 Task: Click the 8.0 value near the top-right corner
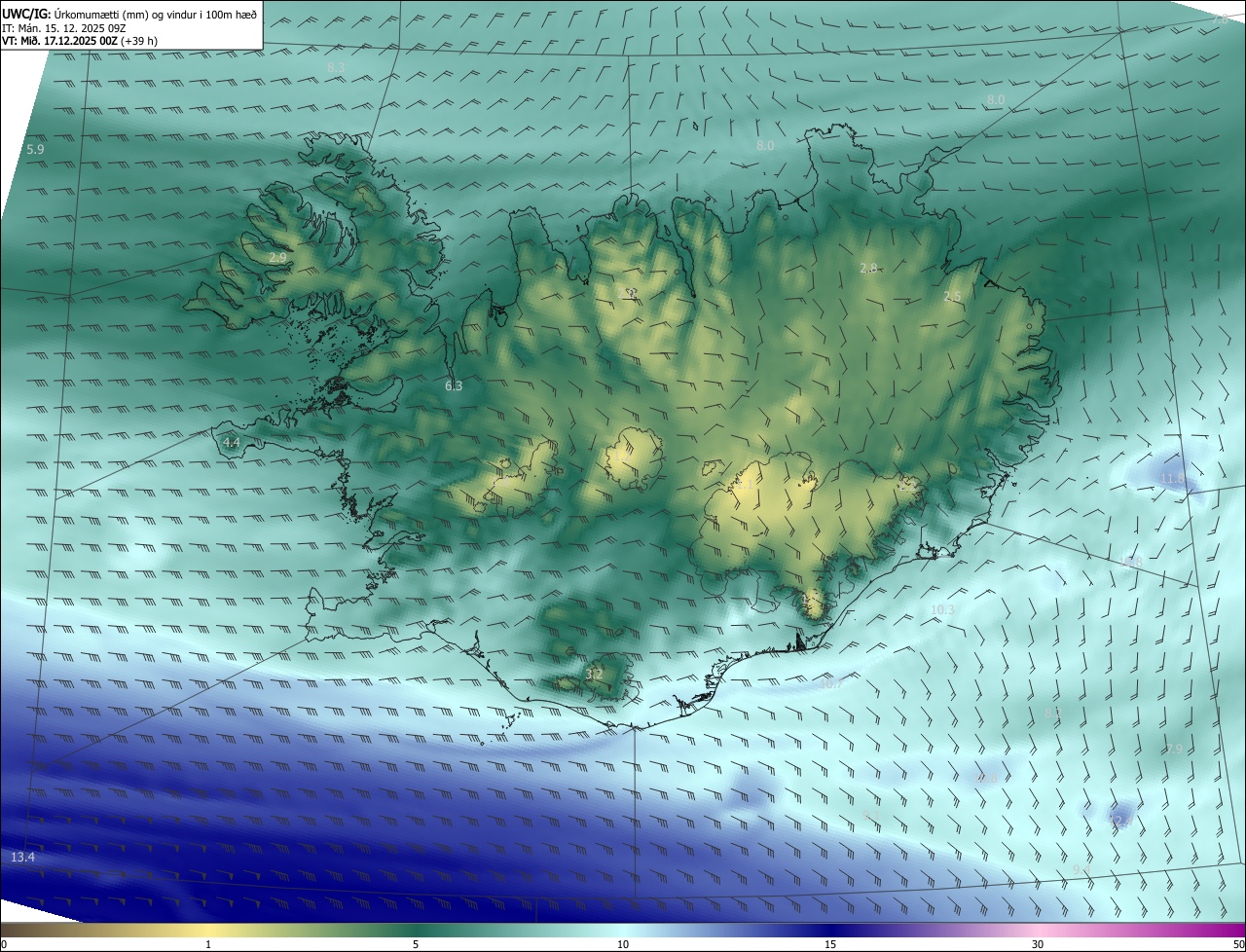996,100
